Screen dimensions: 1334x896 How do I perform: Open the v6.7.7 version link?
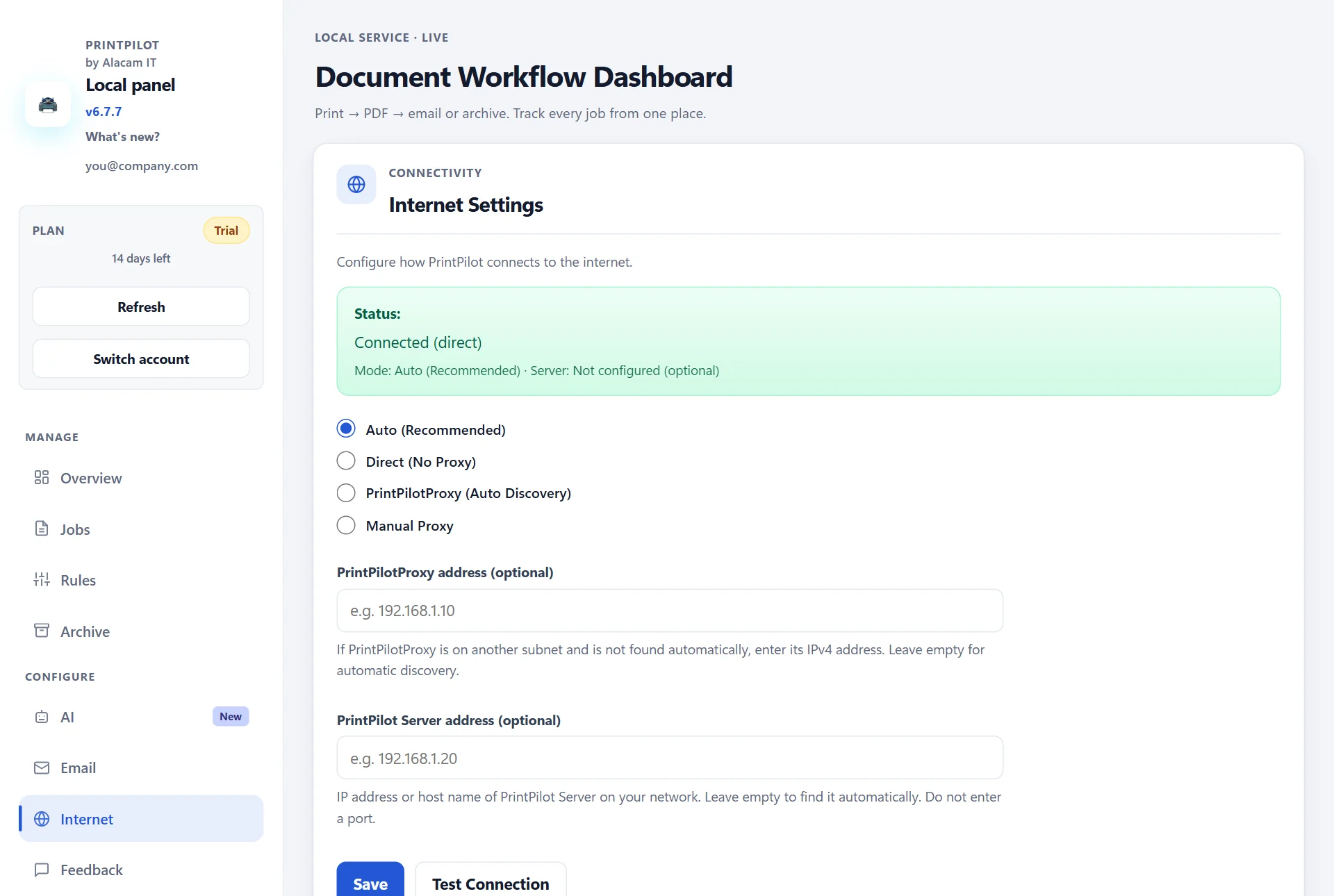coord(104,112)
